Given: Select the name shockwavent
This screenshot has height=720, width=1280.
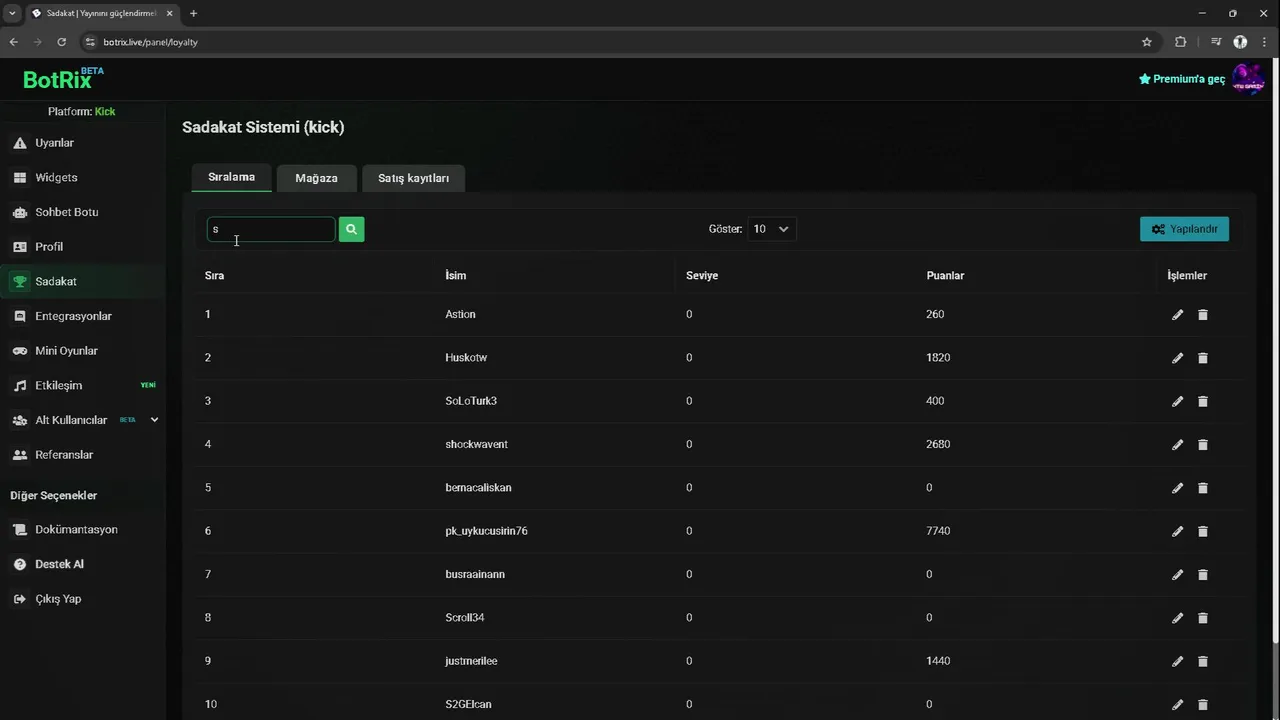Looking at the screenshot, I should pos(476,444).
